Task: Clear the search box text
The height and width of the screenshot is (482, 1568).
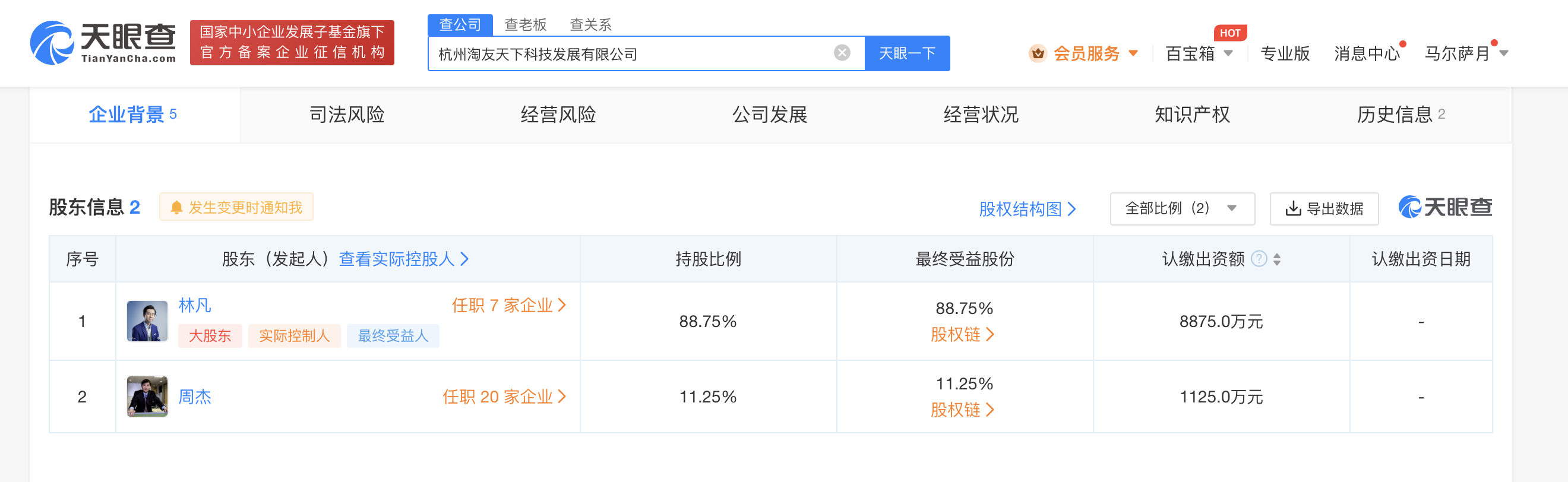Action: [842, 53]
